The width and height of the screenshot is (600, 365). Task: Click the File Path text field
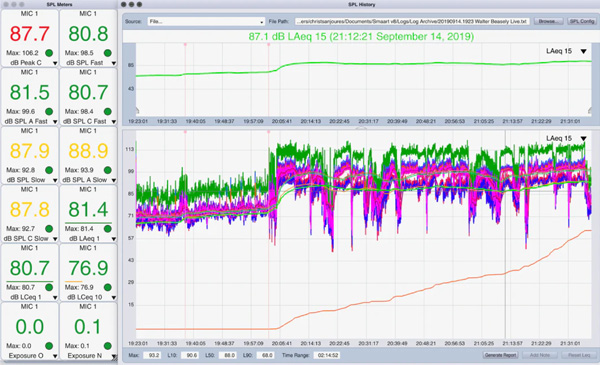coord(412,21)
